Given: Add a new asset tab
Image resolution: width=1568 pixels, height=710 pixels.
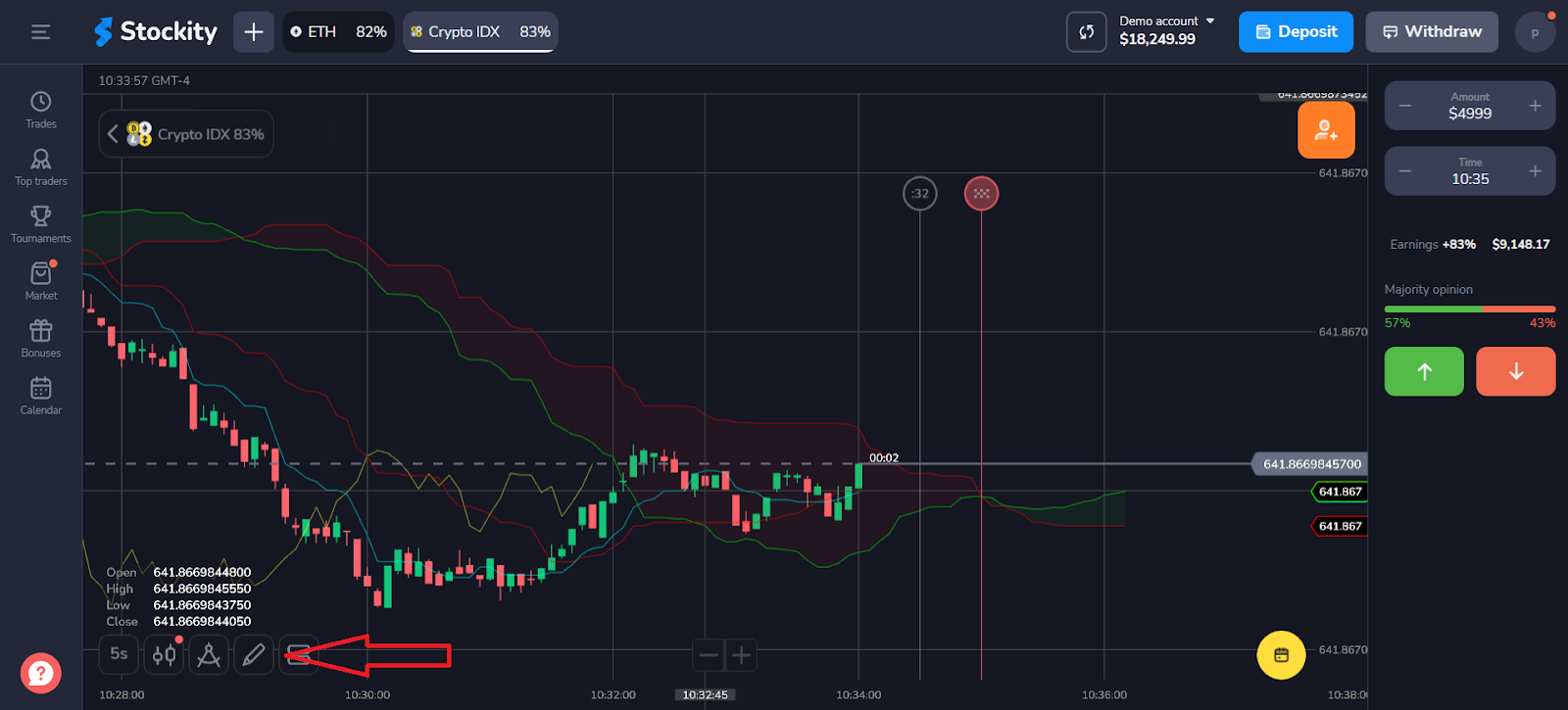Looking at the screenshot, I should (254, 32).
